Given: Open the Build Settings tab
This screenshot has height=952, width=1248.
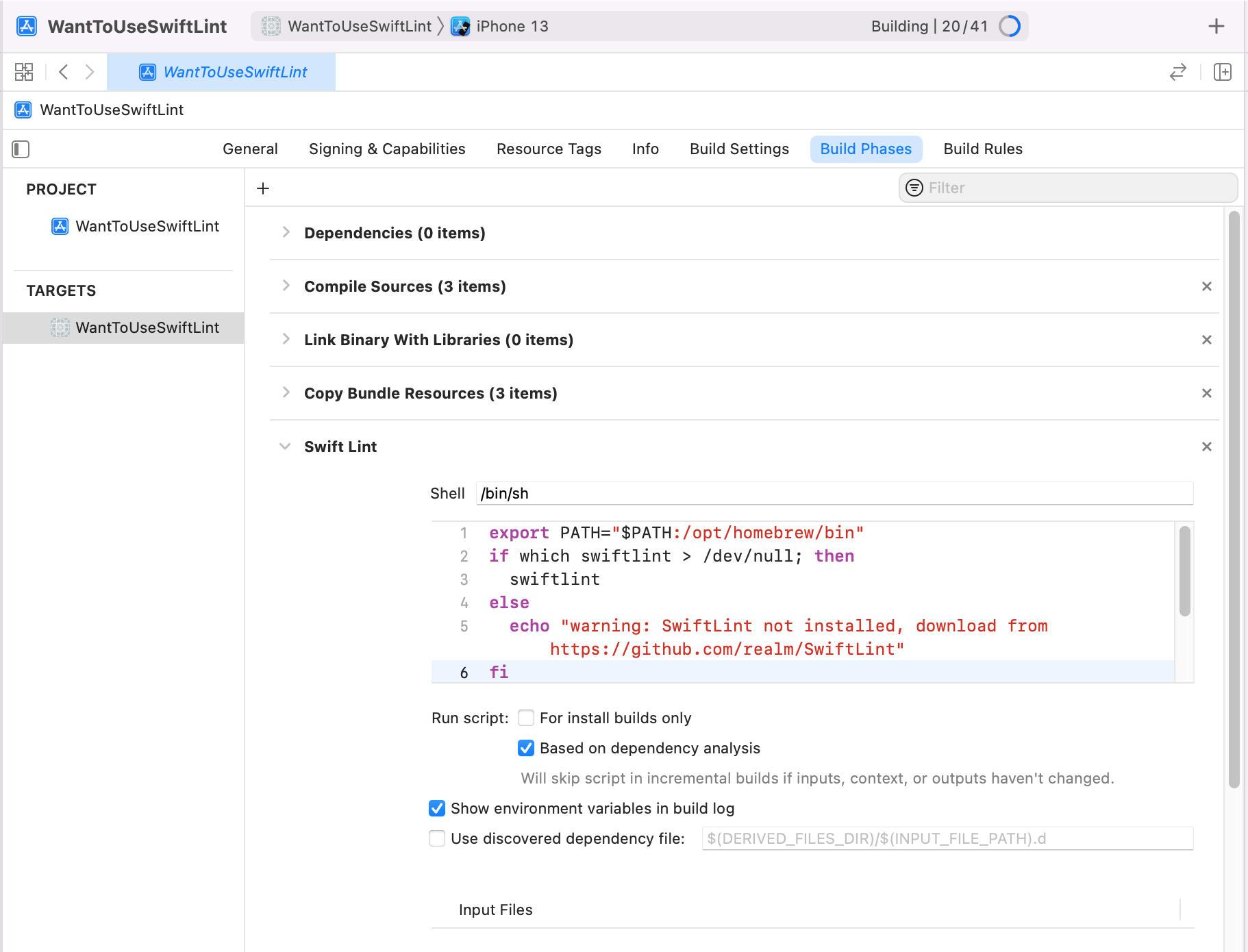Looking at the screenshot, I should (x=739, y=149).
